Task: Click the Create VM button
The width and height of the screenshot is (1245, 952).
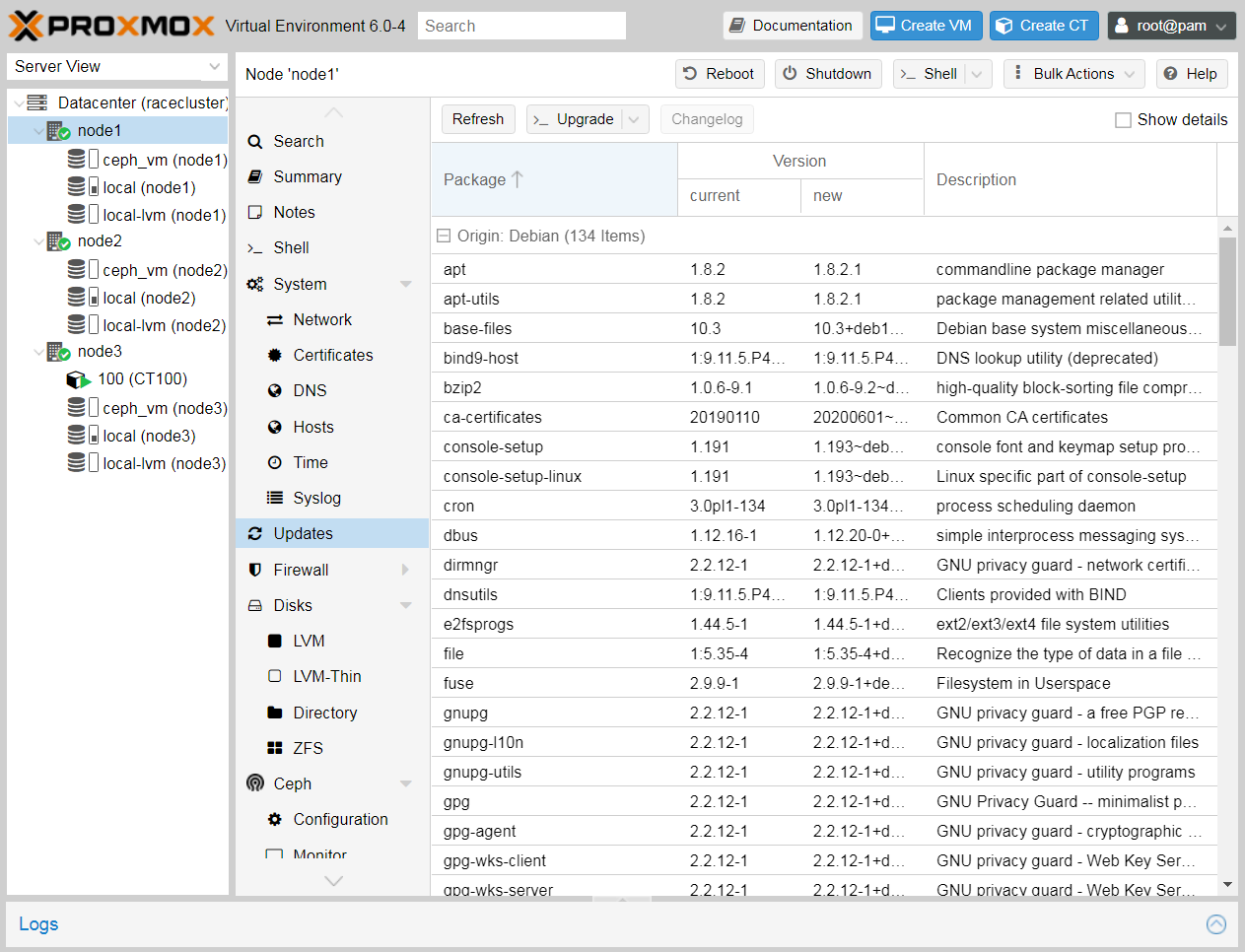Action: coord(926,26)
